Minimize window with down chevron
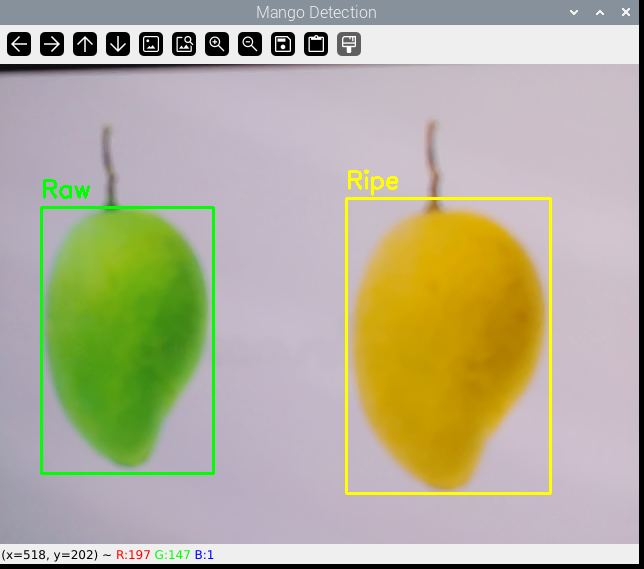The width and height of the screenshot is (644, 569). pyautogui.click(x=574, y=12)
